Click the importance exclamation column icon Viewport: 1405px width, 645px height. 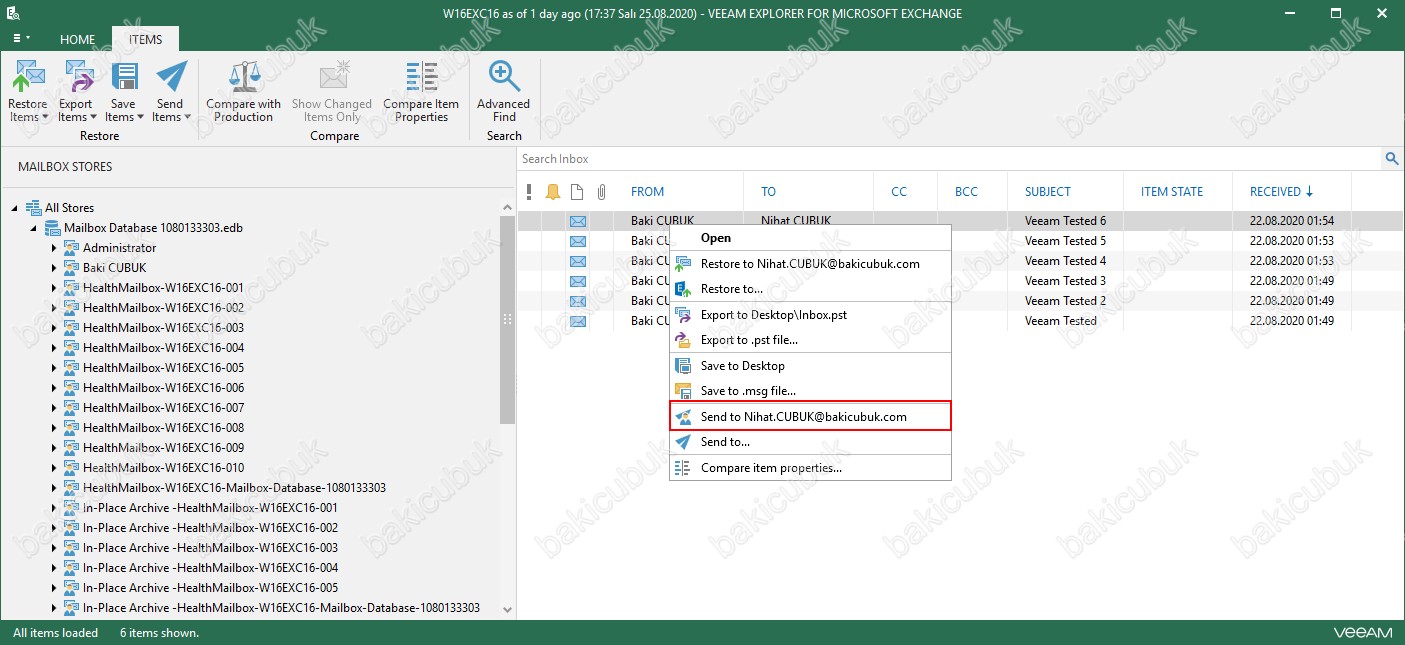tap(529, 192)
